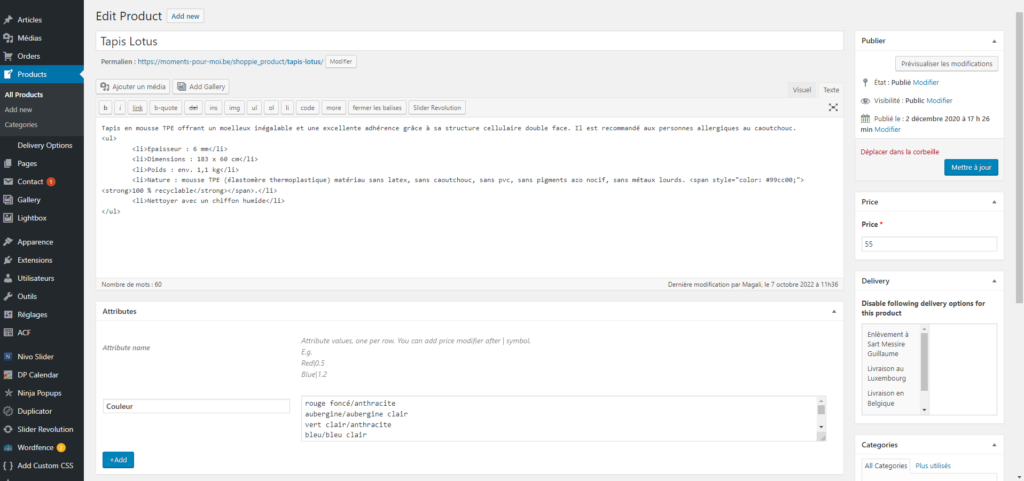The image size is (1024, 481).
Task: Open the All Categories tab
Action: point(886,466)
